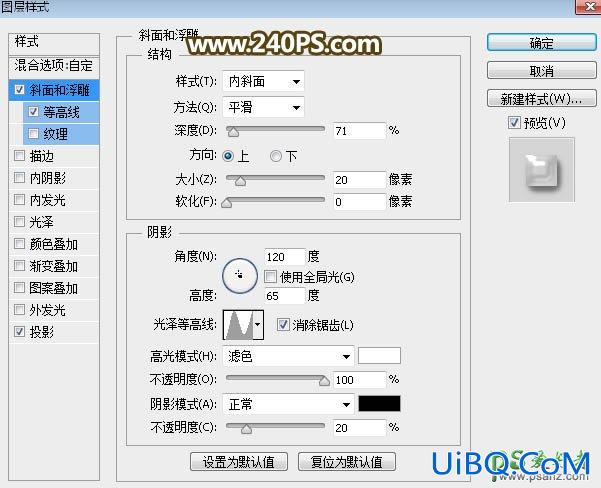
Task: Toggle the 等高线 checkbox
Action: [x=33, y=112]
